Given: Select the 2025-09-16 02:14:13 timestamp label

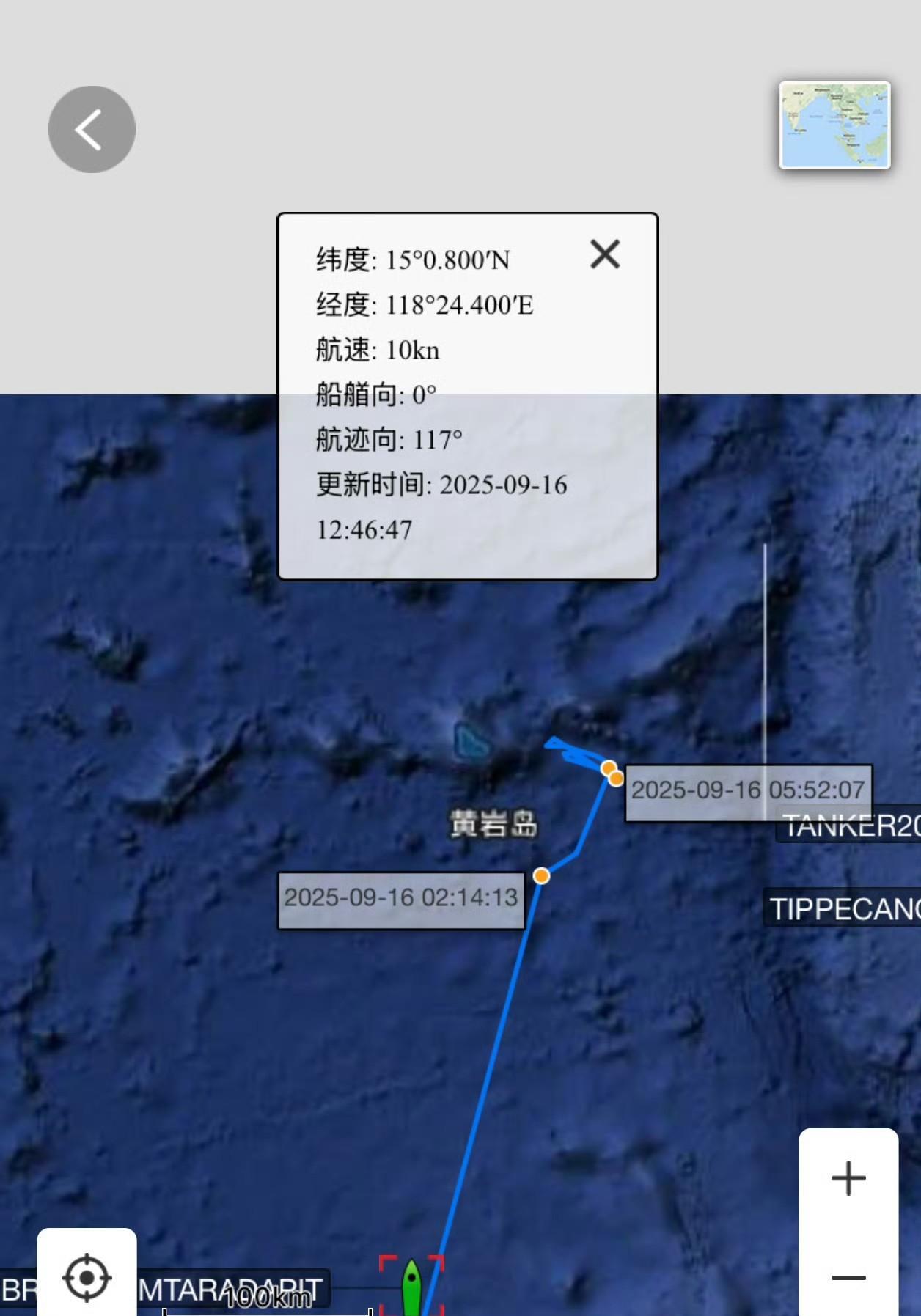Looking at the screenshot, I should click(x=401, y=899).
